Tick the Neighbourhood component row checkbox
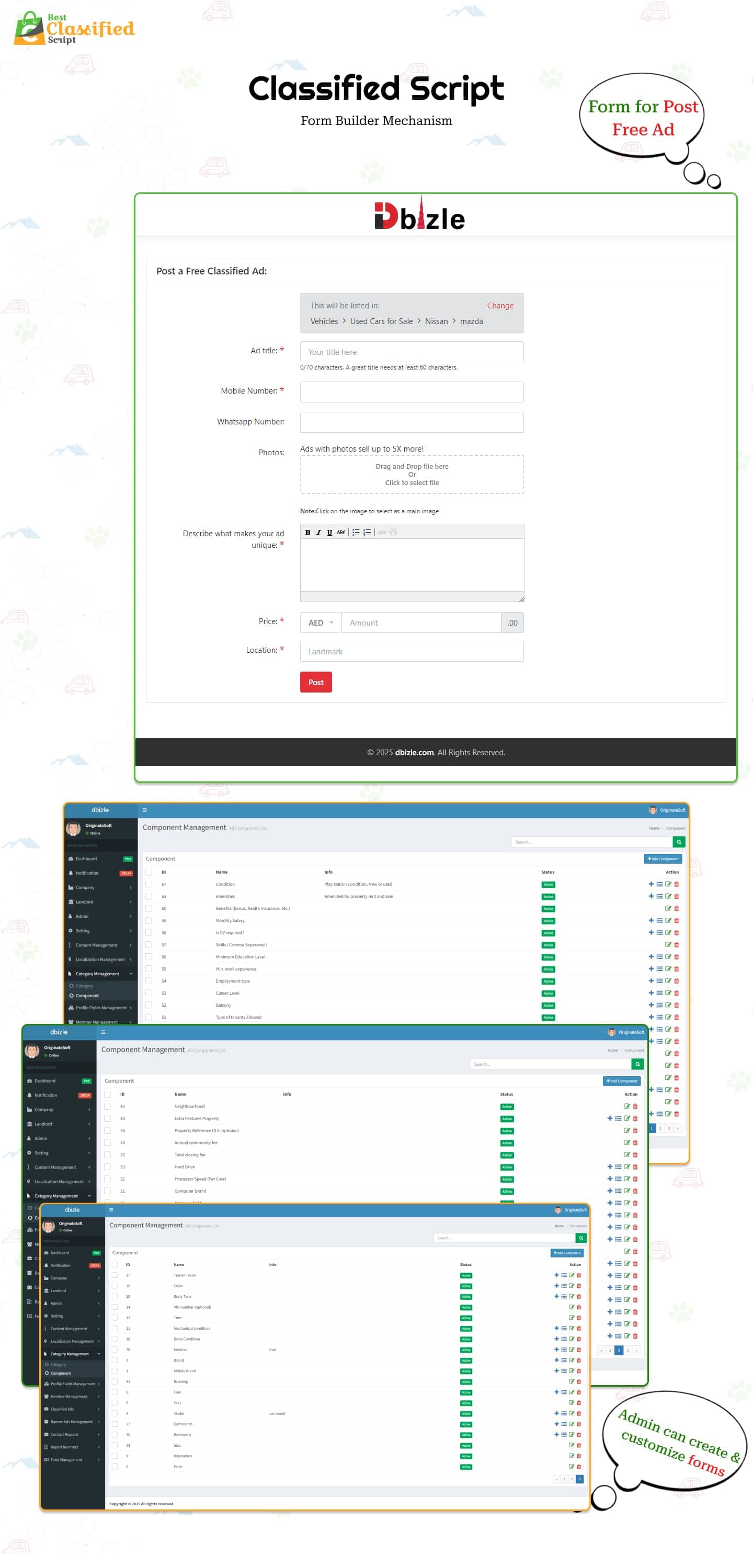Screen dimensions: 753x1568 [107, 1106]
